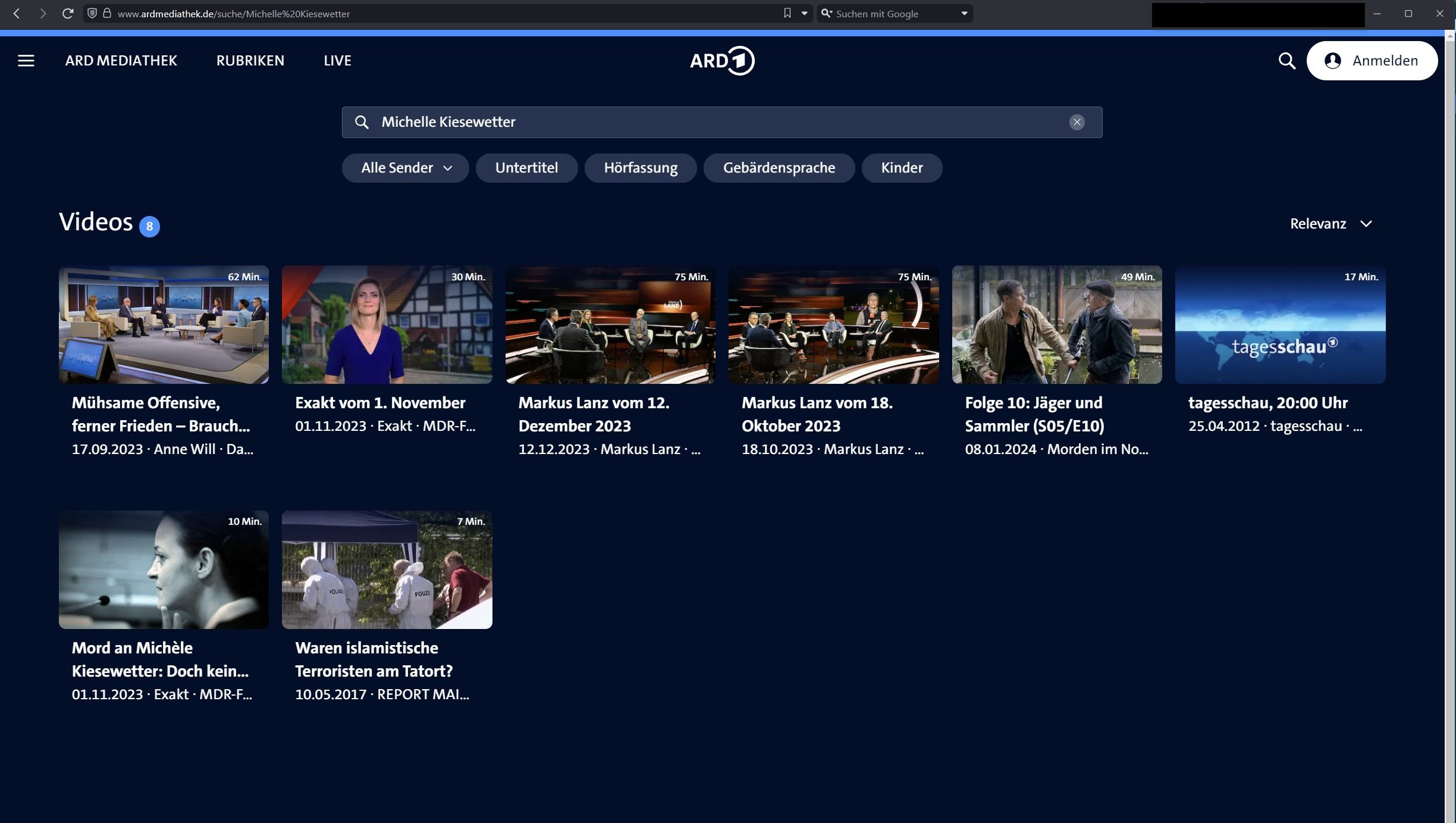The image size is (1456, 823).
Task: Open RUBRIKEN menu
Action: (250, 61)
